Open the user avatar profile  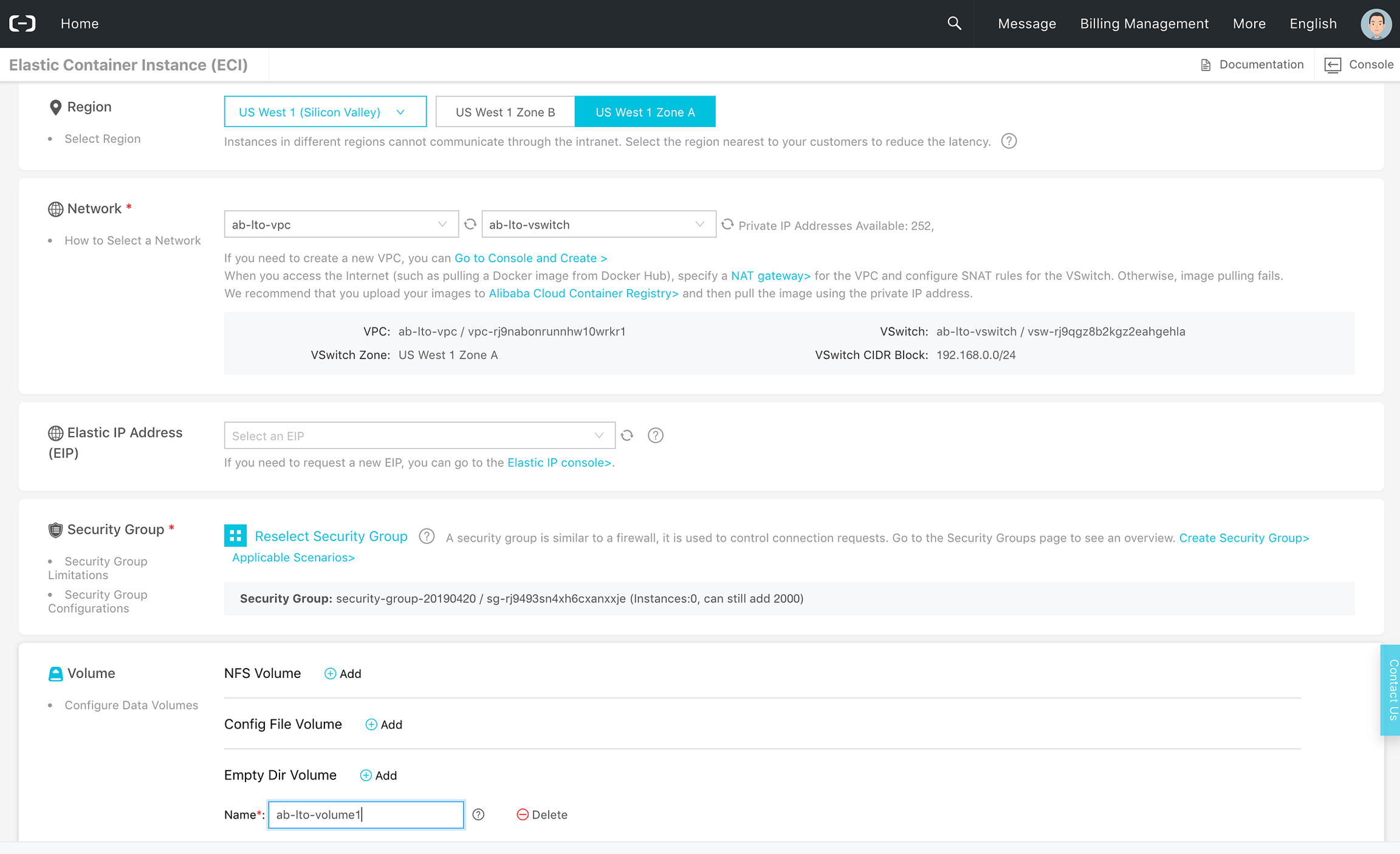pos(1376,24)
